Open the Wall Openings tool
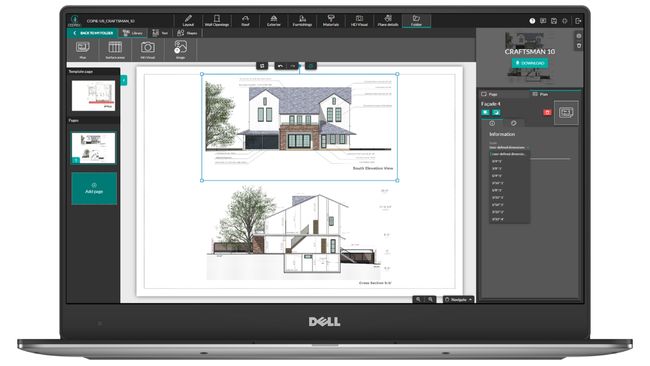Image resolution: width=650 pixels, height=366 pixels. coord(217,21)
